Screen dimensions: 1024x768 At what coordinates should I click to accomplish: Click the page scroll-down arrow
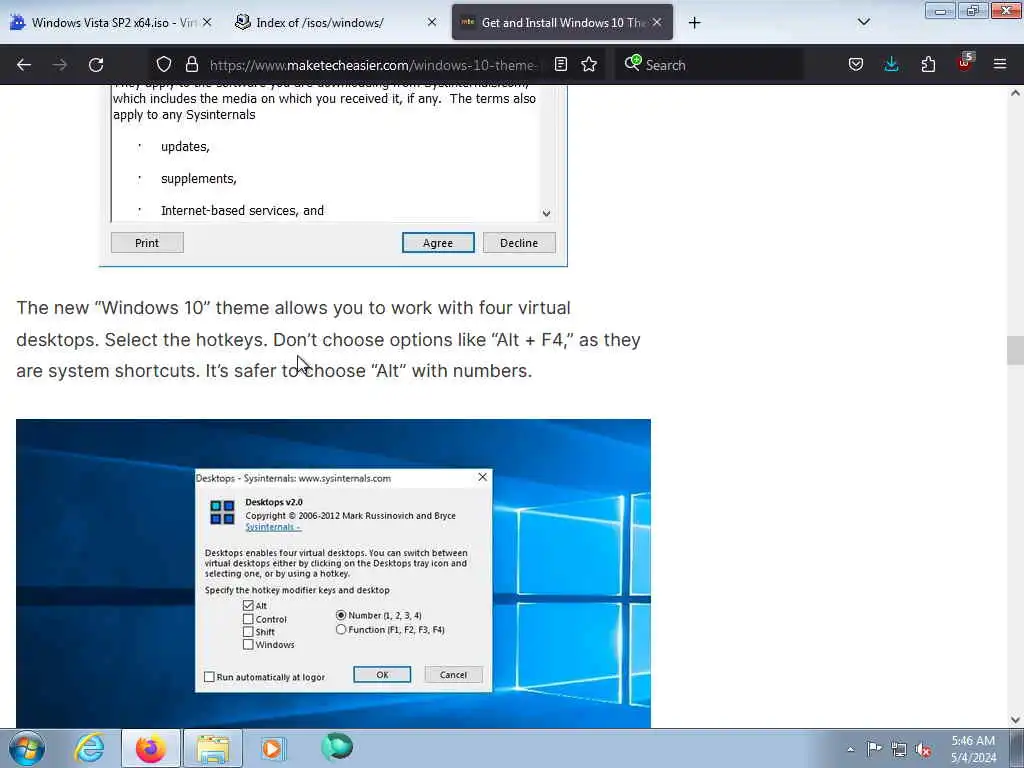1016,720
